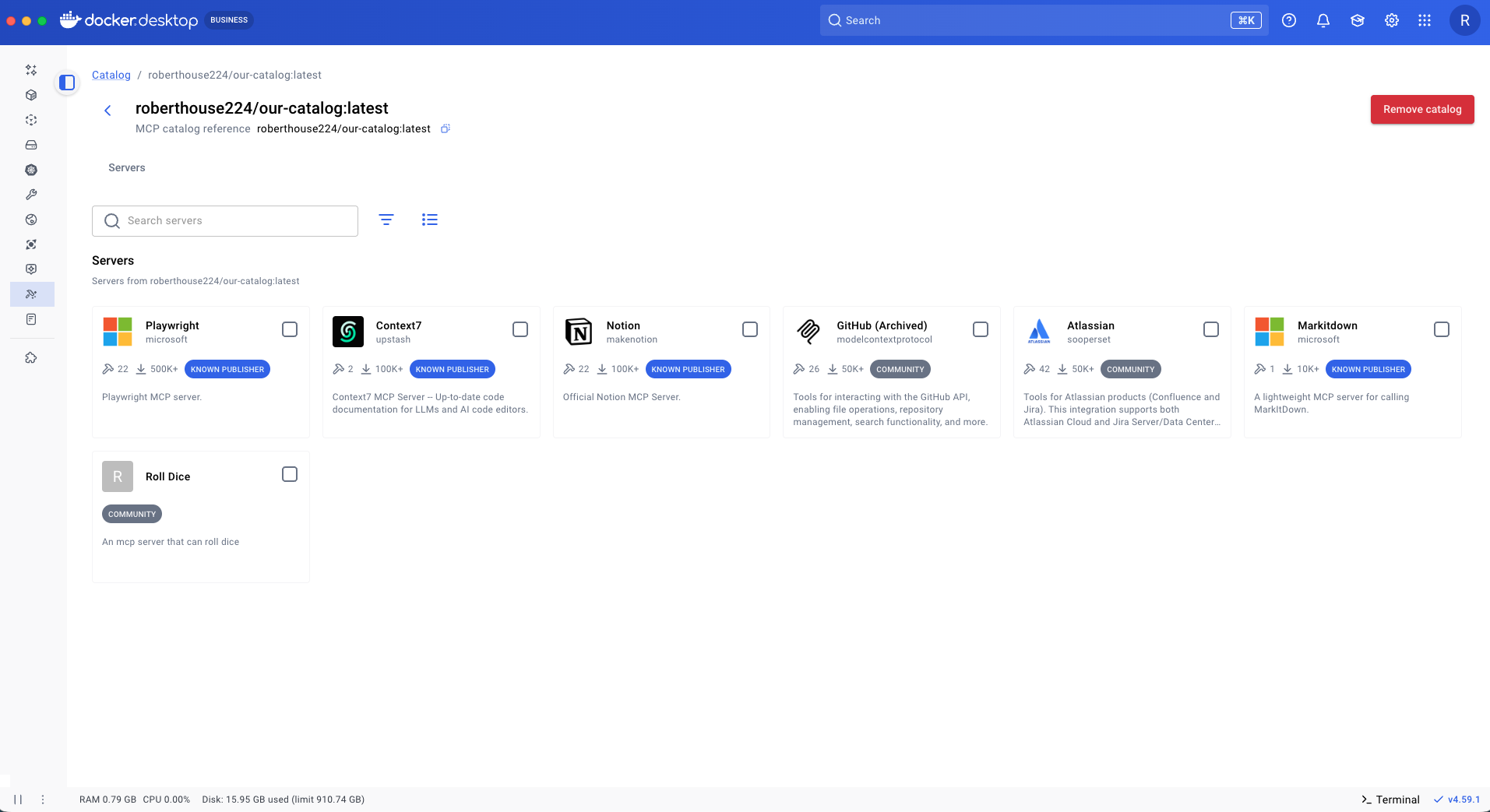Copy the MCP catalog reference
Viewport: 1490px width, 812px height.
[x=446, y=128]
